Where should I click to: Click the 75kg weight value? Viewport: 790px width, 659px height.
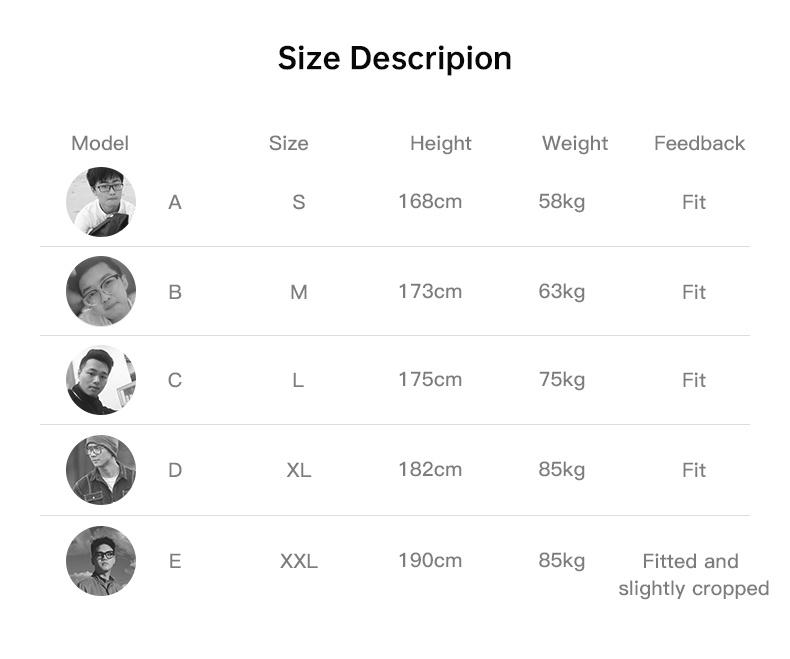[562, 380]
